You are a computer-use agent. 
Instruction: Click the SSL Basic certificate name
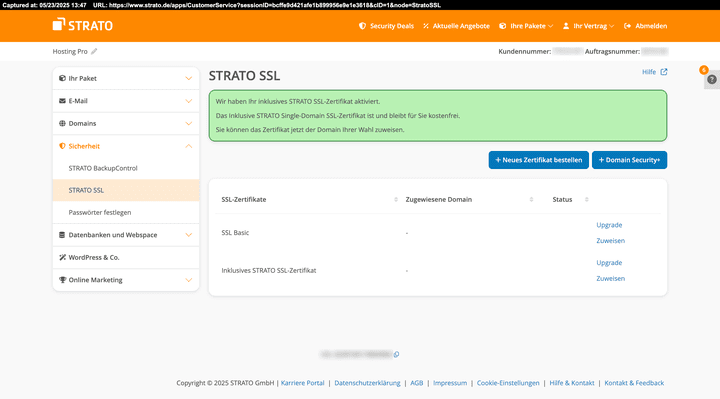click(x=235, y=233)
